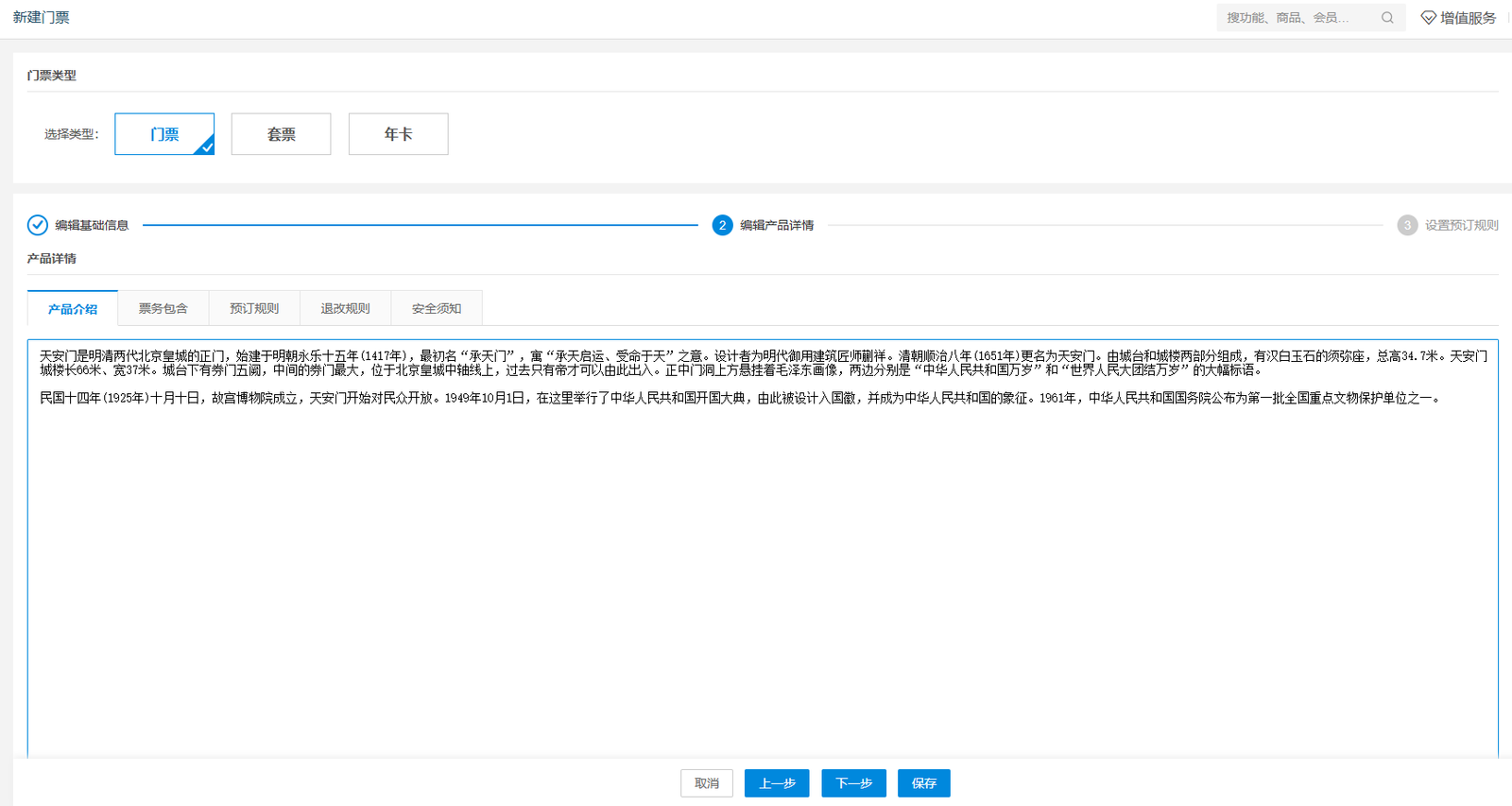The height and width of the screenshot is (806, 1512).
Task: Click the 门票类型 section heading
Action: click(x=52, y=76)
